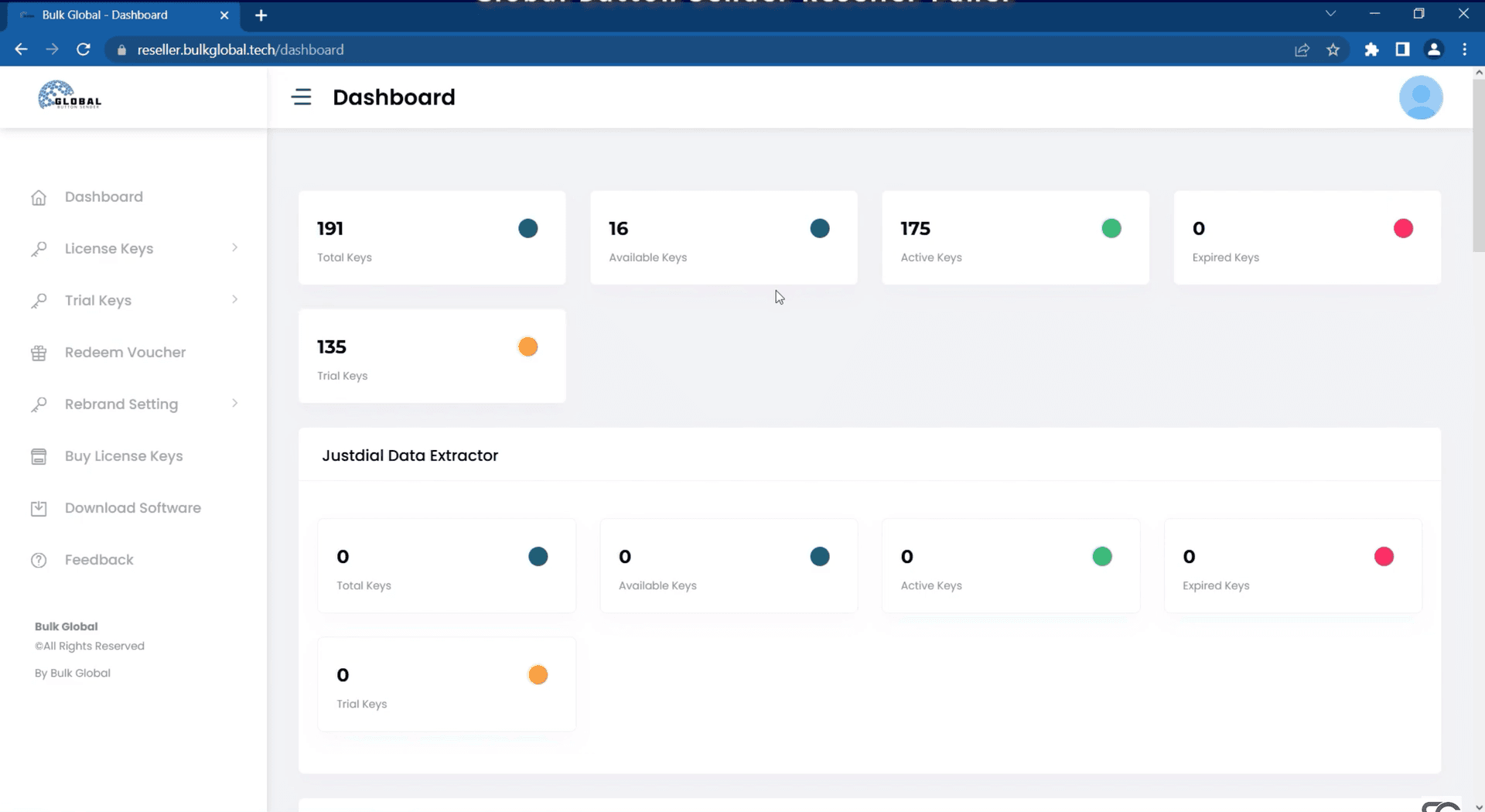Screen dimensions: 1485x812
Task: Share this page via share icon
Action: pyautogui.click(x=1302, y=49)
